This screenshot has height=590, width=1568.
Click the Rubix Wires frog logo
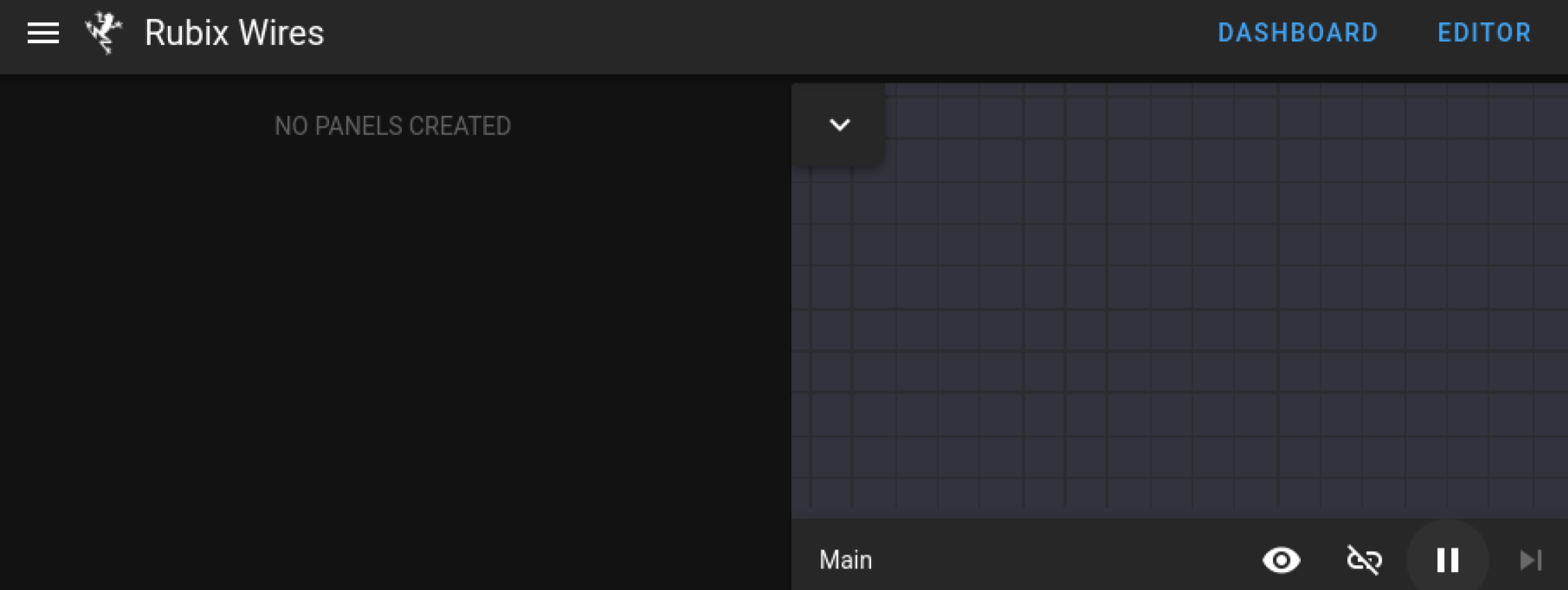pyautogui.click(x=103, y=33)
